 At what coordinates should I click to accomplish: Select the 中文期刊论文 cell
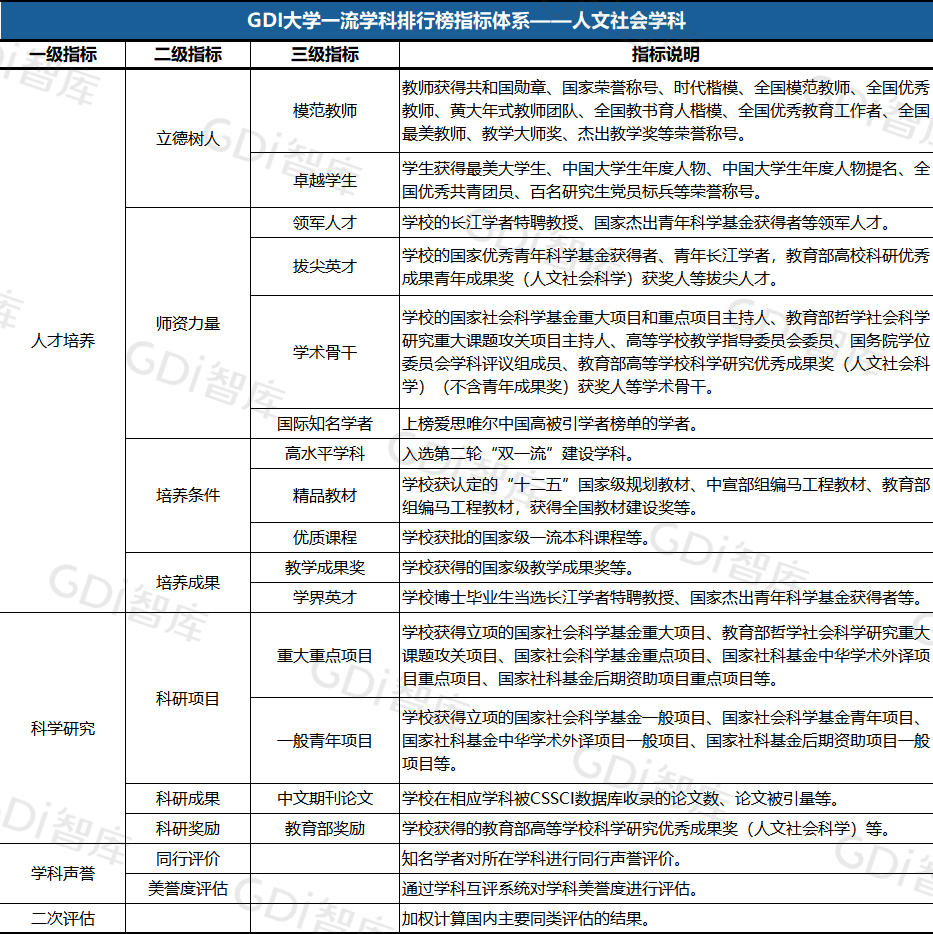click(x=325, y=798)
